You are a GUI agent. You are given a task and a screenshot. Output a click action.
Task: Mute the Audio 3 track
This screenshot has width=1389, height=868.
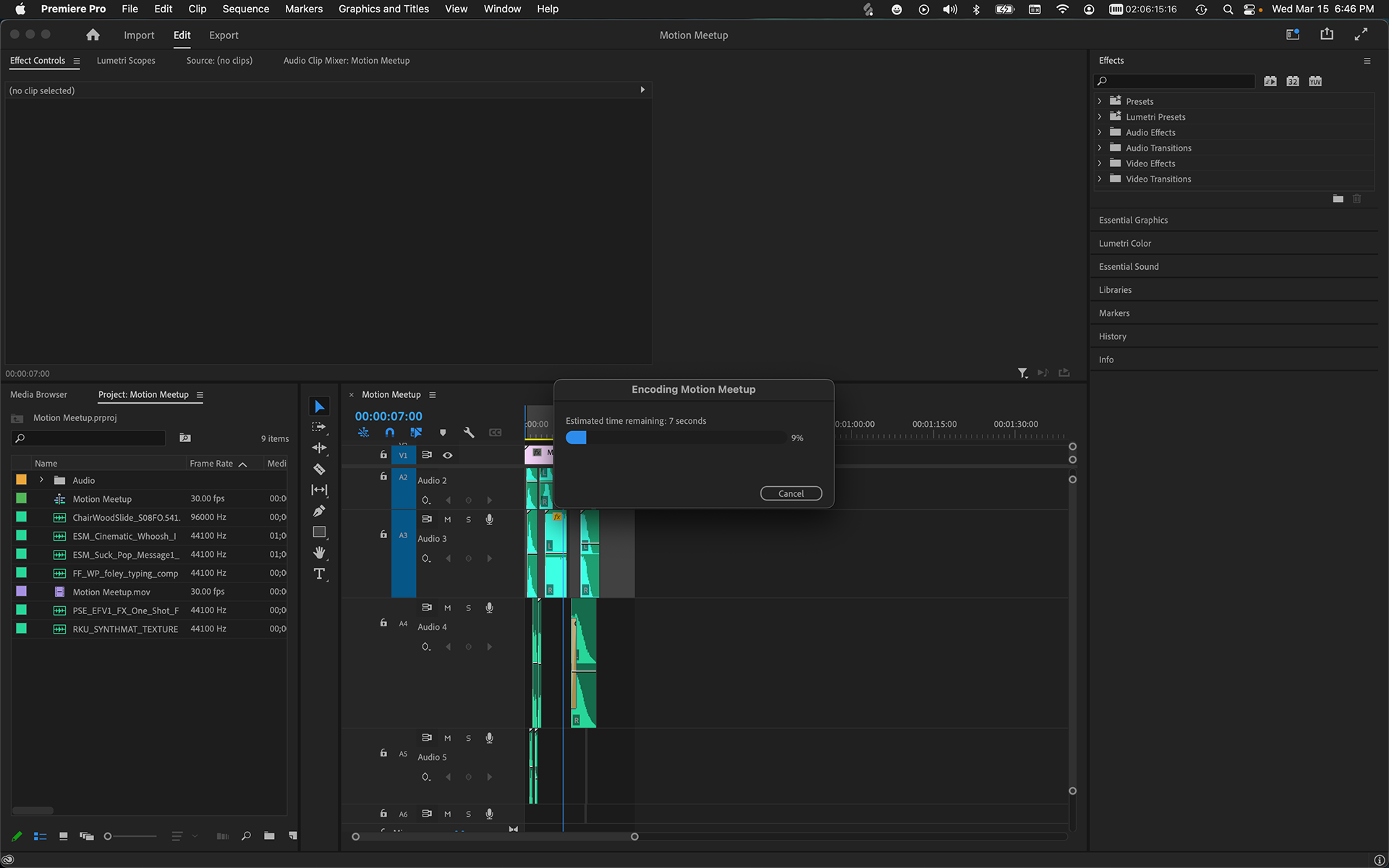coord(447,519)
